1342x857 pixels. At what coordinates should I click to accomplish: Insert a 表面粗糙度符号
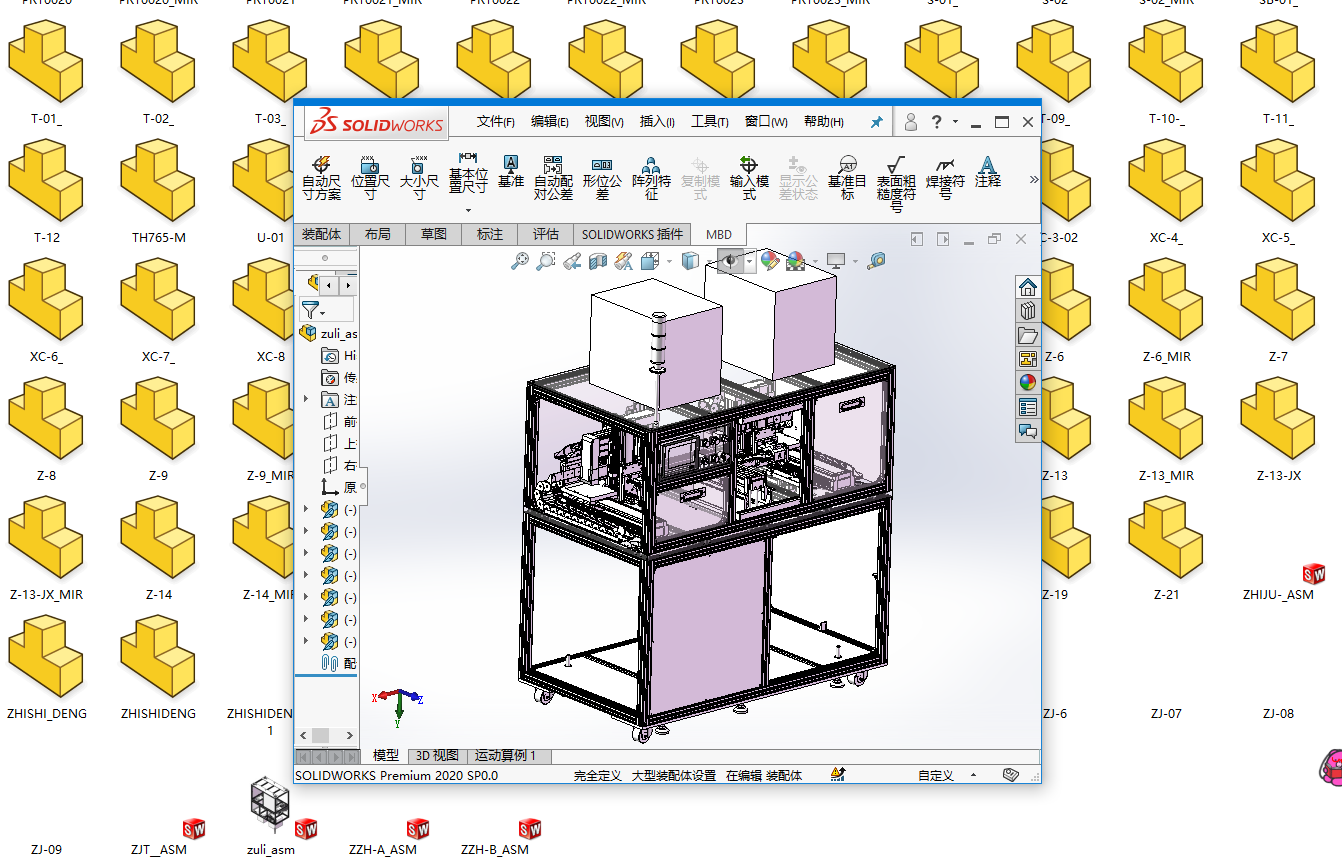click(x=896, y=184)
